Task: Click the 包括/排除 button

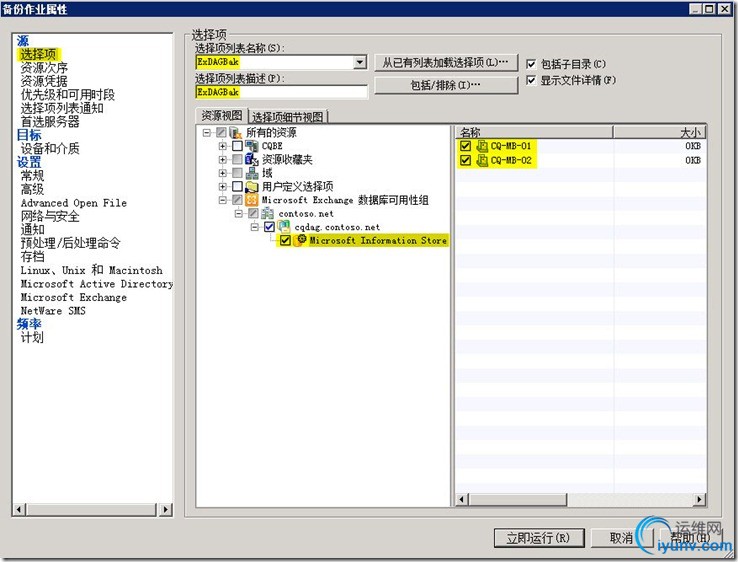Action: [x=446, y=85]
